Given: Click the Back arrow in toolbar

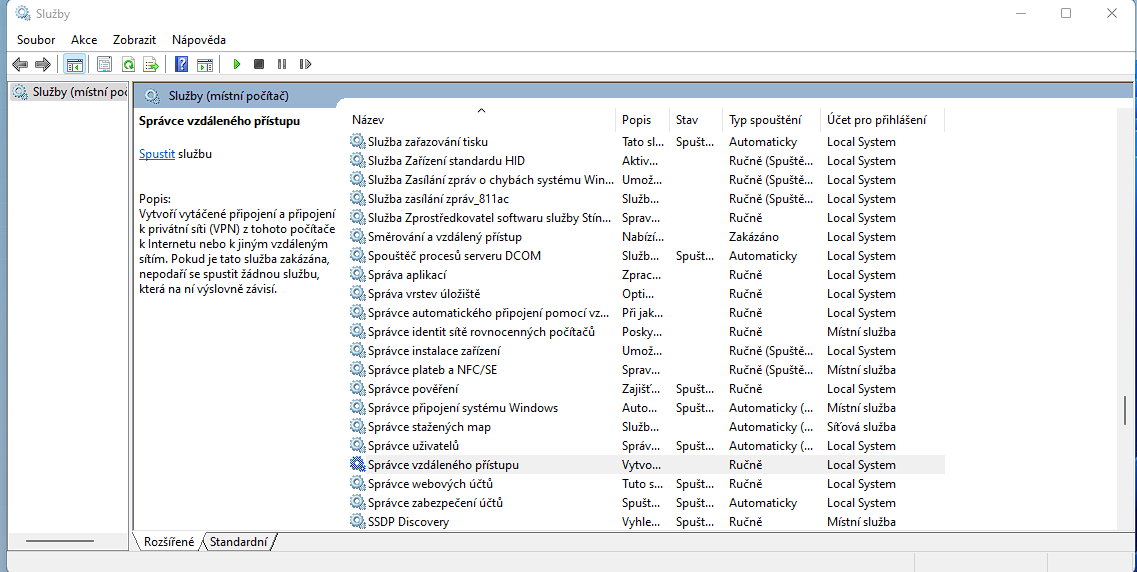Looking at the screenshot, I should [x=20, y=64].
